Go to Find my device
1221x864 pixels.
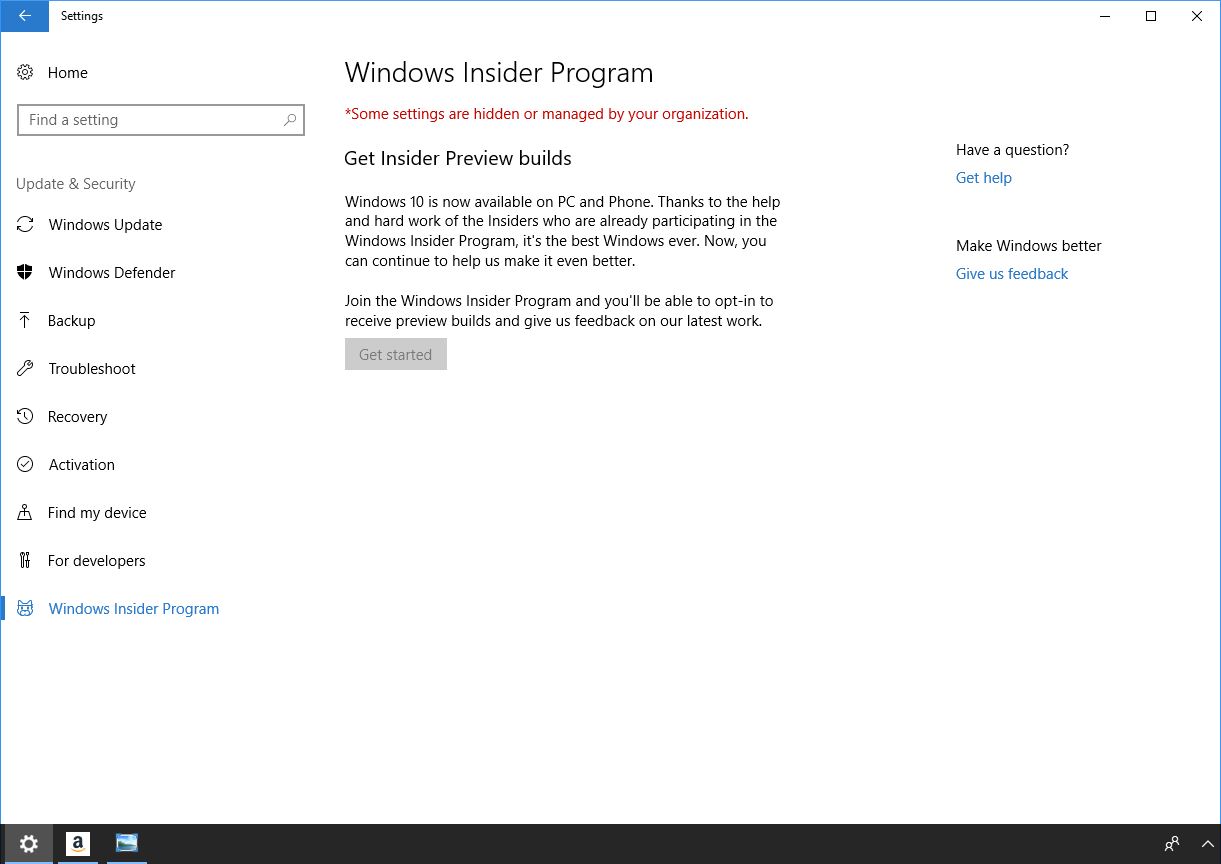[x=97, y=513]
